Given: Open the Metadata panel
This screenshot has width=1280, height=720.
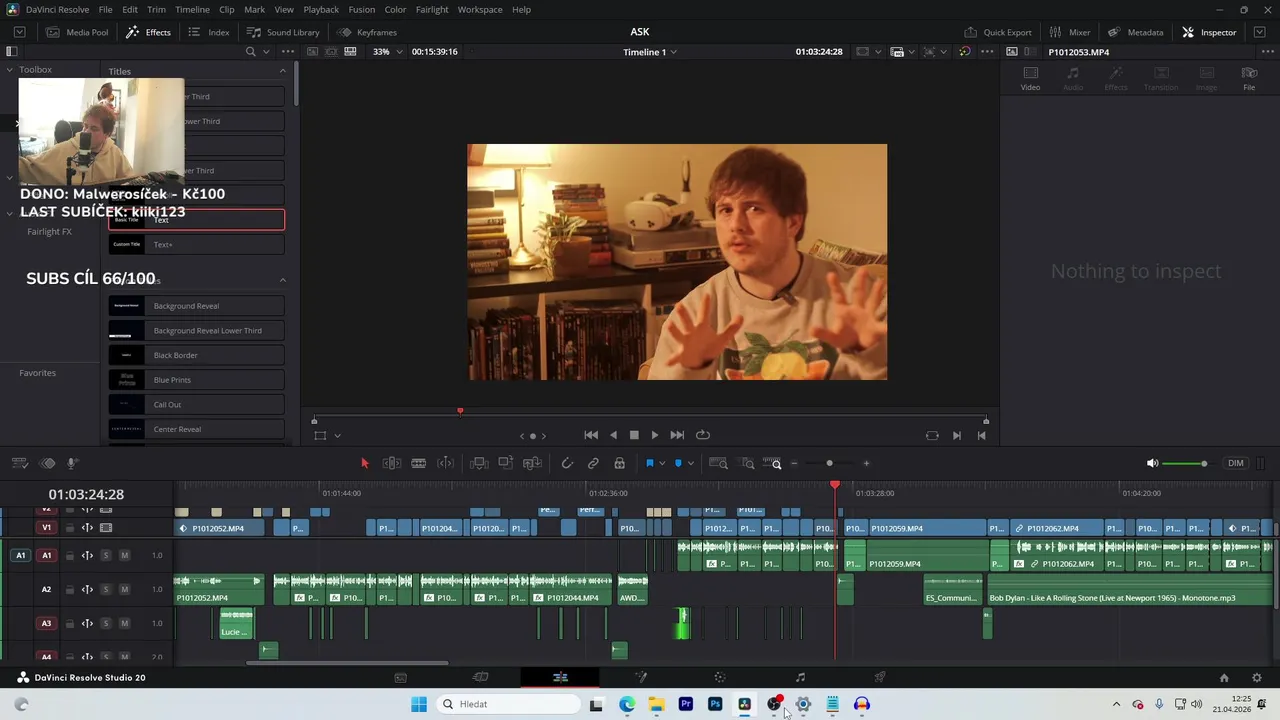Looking at the screenshot, I should [x=1136, y=32].
